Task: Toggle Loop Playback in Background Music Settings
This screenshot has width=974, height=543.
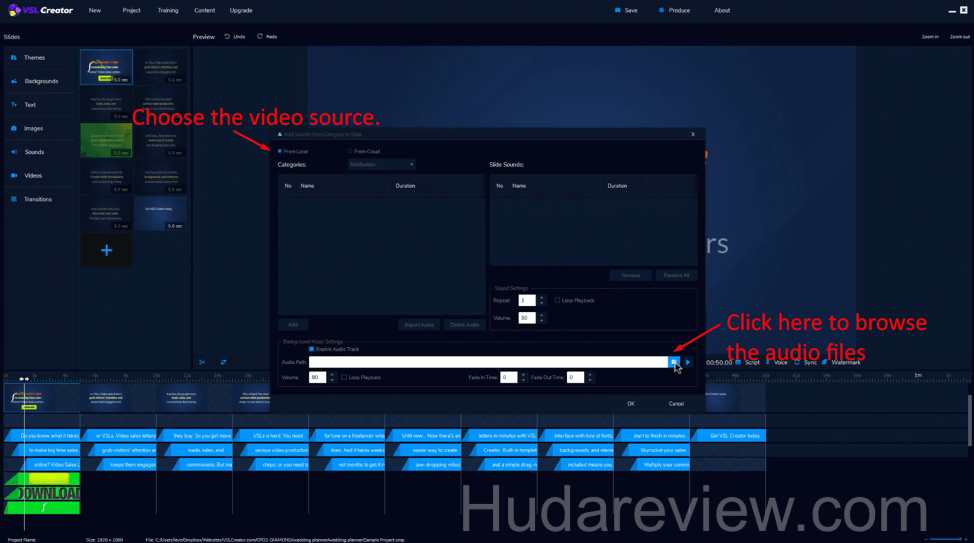Action: click(x=344, y=377)
